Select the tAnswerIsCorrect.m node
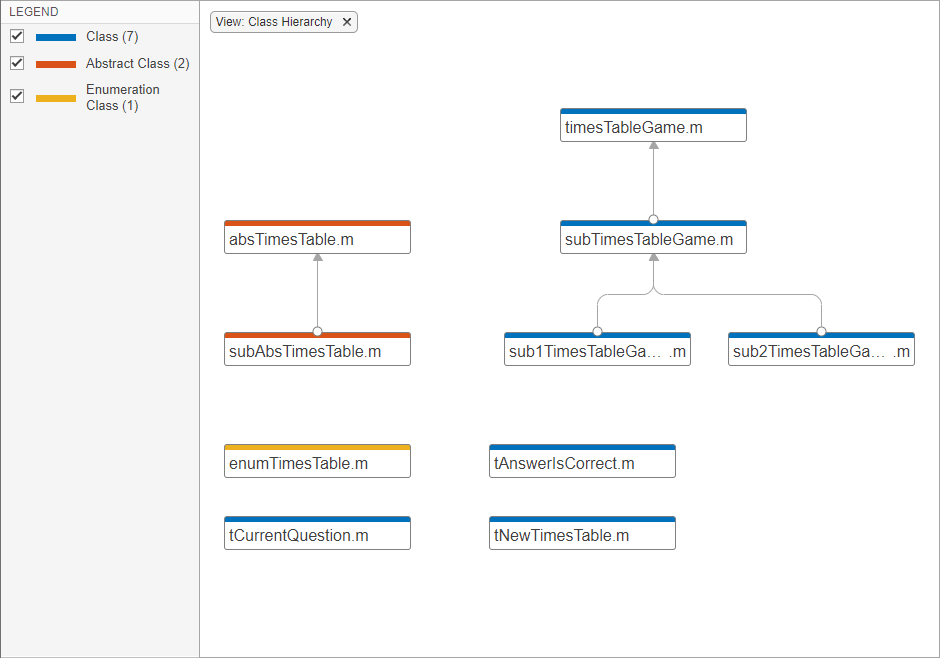Image resolution: width=940 pixels, height=658 pixels. coord(582,463)
